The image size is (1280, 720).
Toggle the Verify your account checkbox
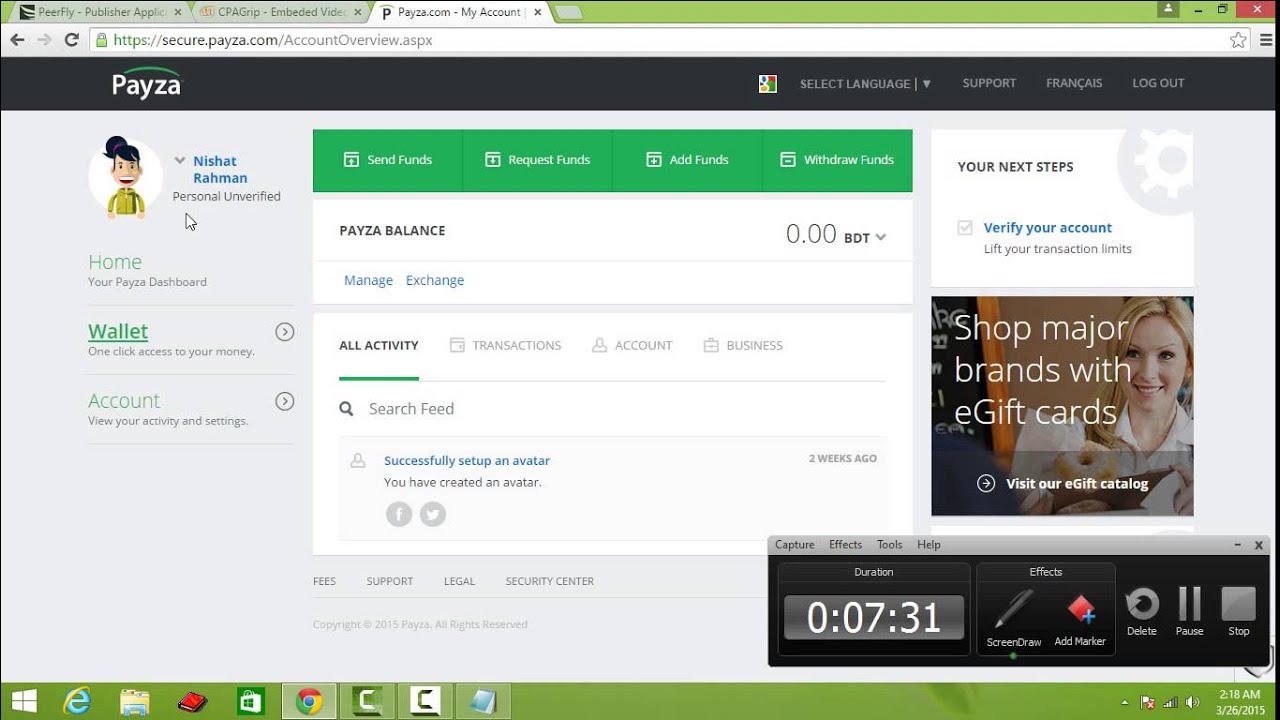965,228
